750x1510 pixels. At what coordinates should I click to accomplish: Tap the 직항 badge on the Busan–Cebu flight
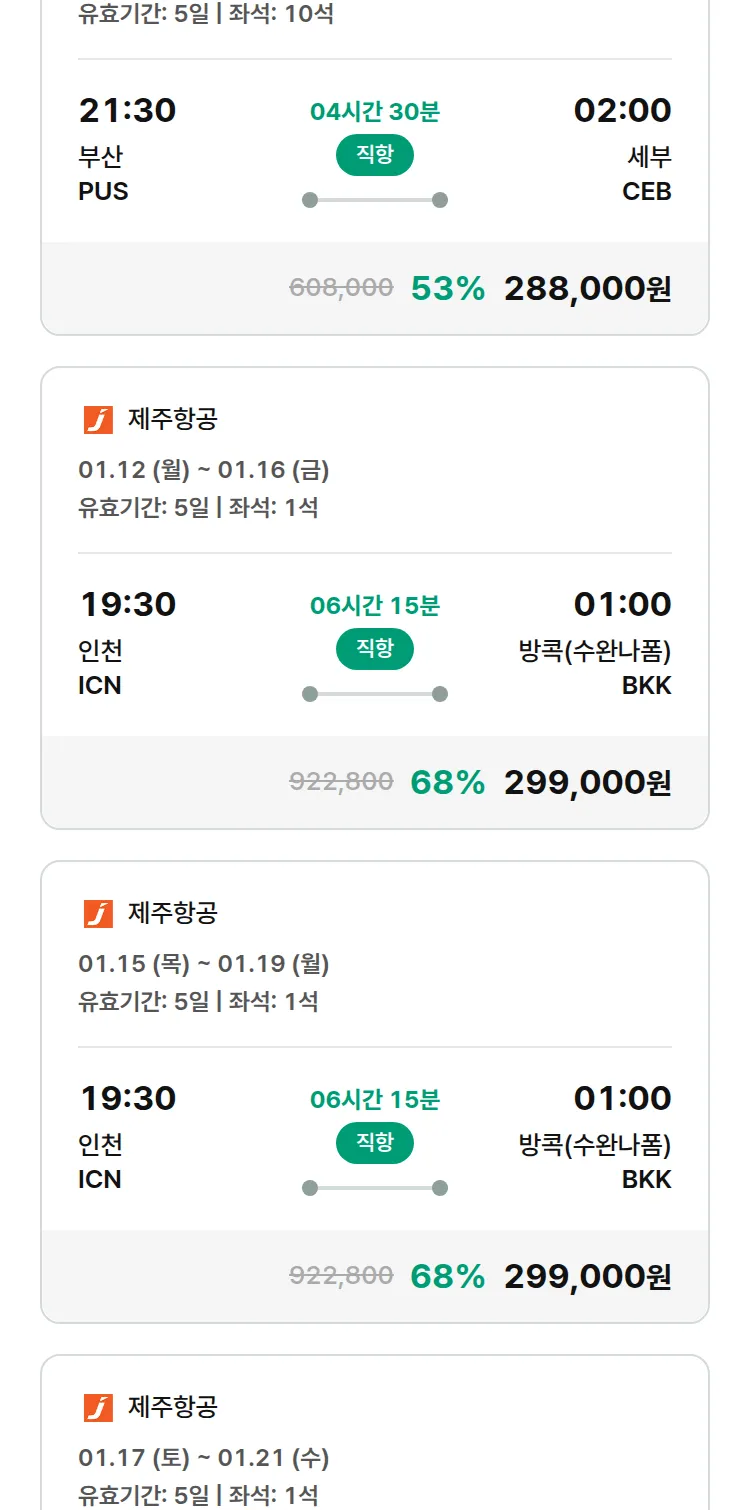tap(374, 155)
